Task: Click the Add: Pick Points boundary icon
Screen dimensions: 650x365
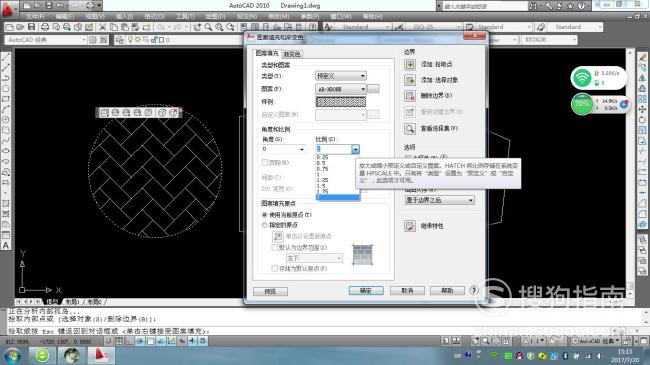Action: [x=410, y=64]
